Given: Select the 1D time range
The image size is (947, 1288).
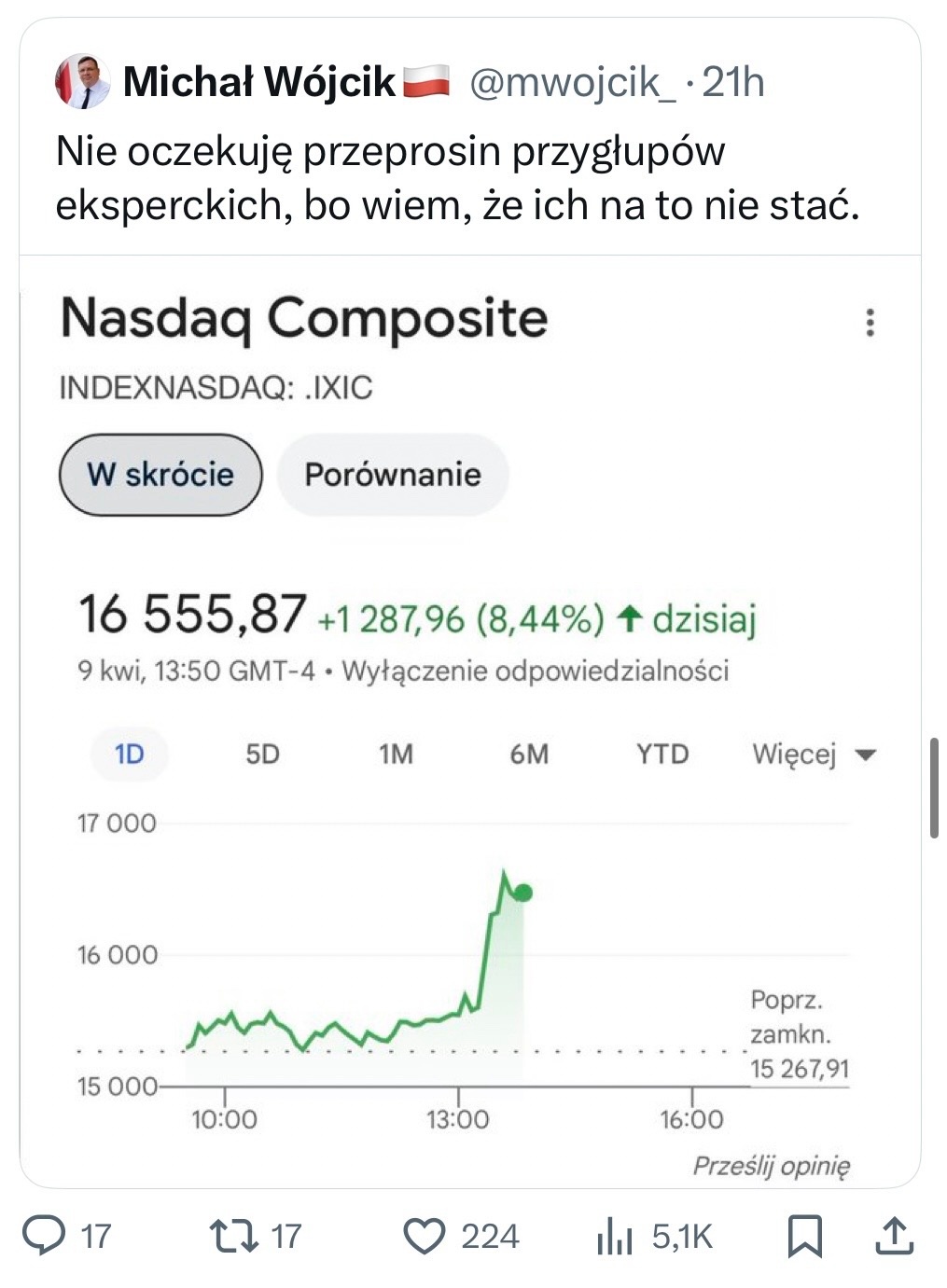Looking at the screenshot, I should [x=130, y=754].
